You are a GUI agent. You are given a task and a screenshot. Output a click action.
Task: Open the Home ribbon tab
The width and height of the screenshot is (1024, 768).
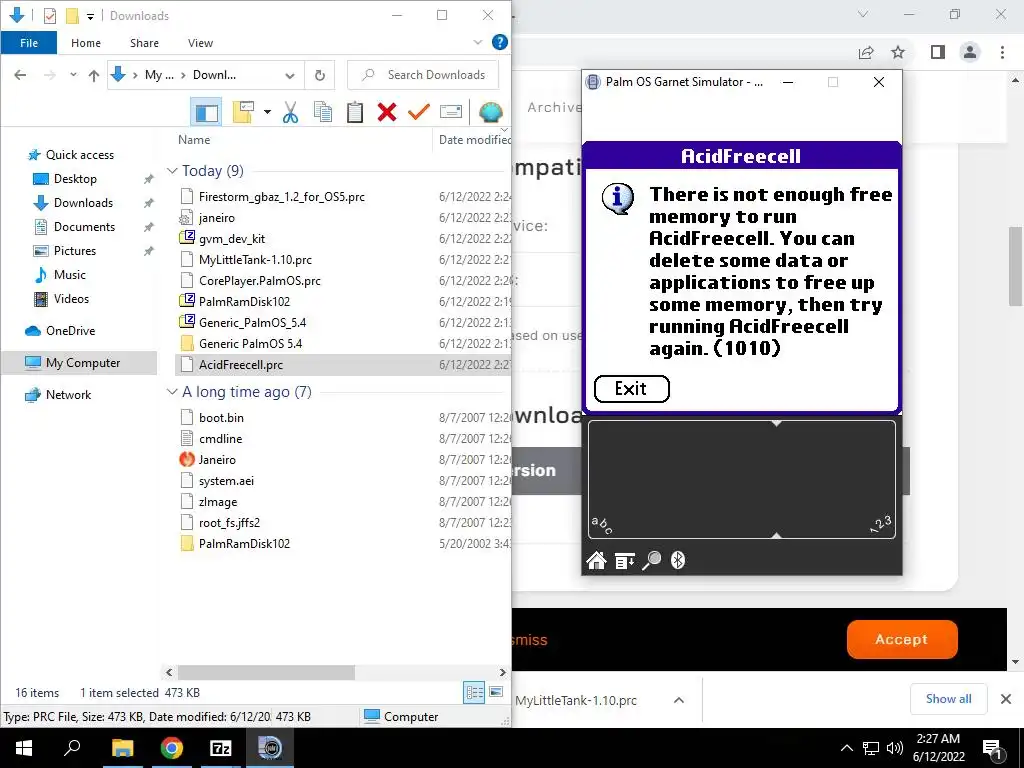pos(86,43)
